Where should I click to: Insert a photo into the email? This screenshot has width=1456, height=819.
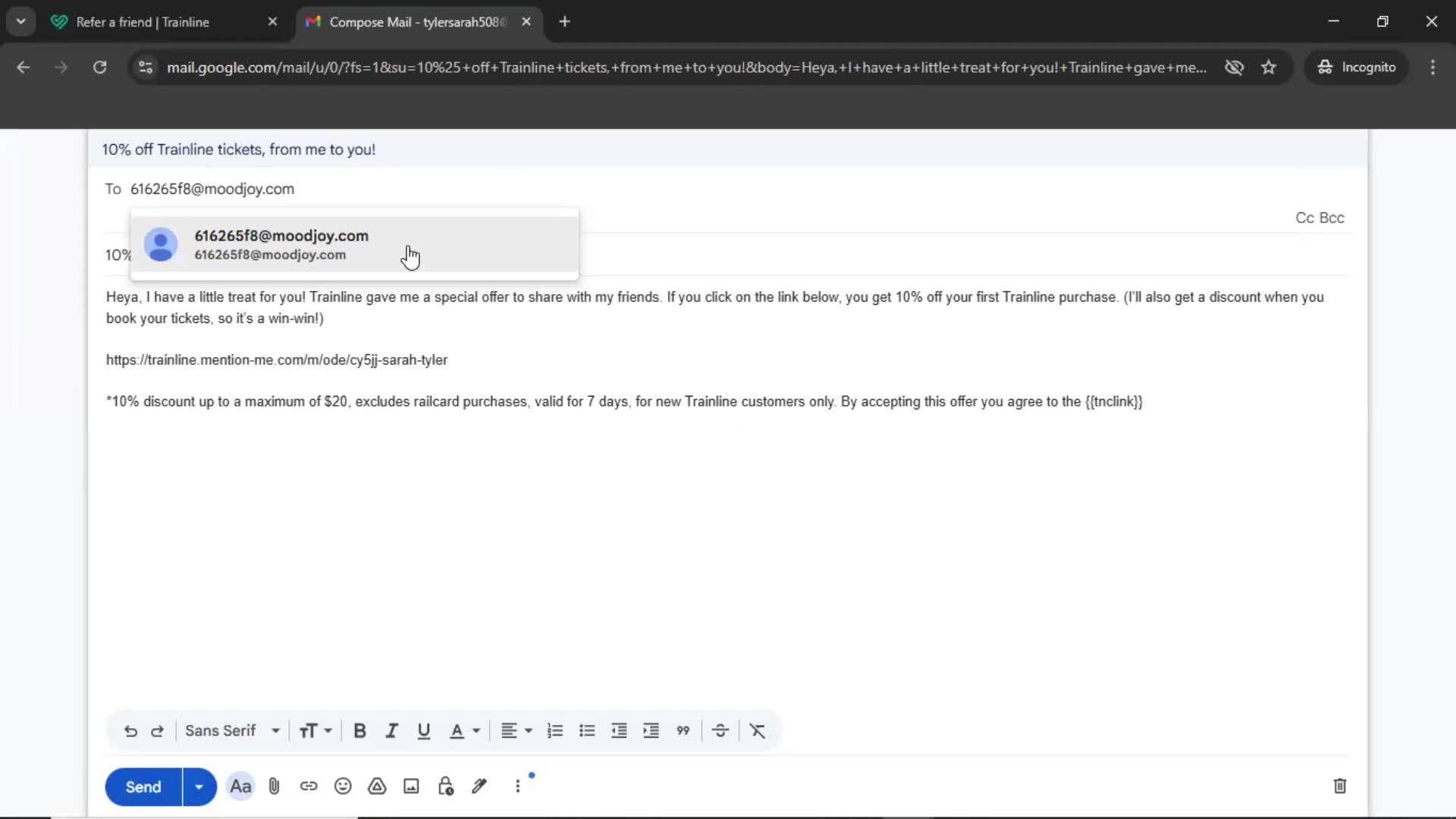click(x=410, y=786)
